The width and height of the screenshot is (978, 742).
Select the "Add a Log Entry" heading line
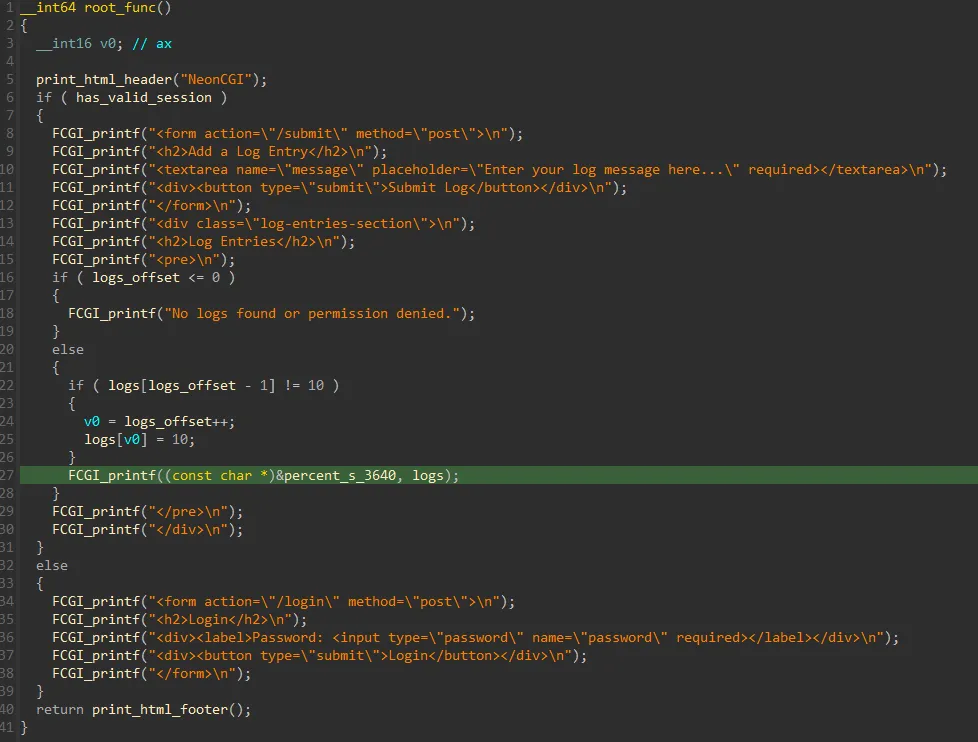[x=220, y=152]
